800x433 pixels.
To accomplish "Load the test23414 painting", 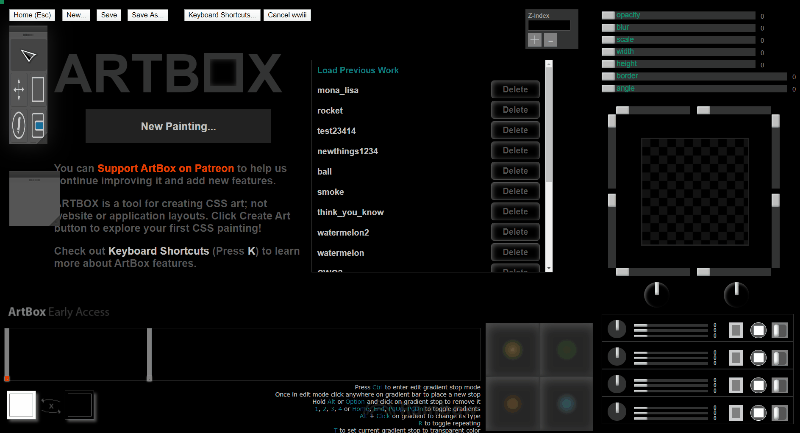I will [x=336, y=131].
